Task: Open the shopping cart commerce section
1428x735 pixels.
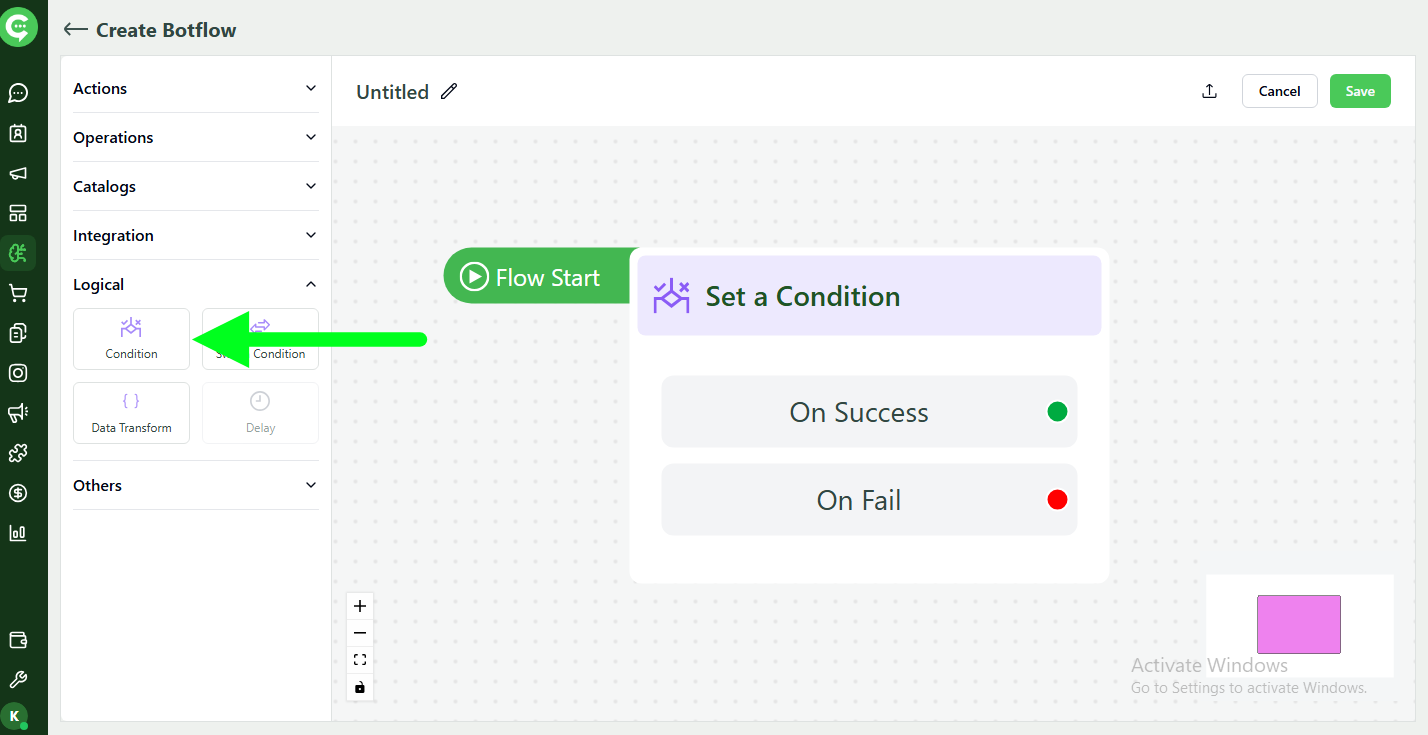Action: point(21,293)
